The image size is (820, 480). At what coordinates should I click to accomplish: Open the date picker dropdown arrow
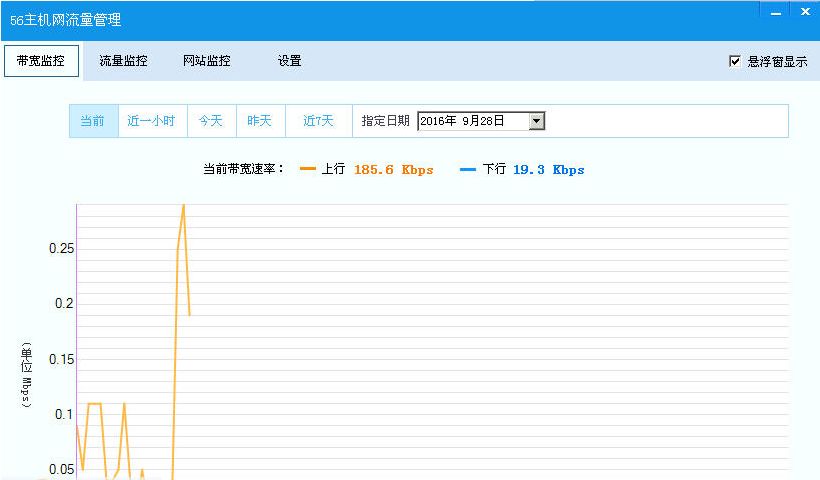[536, 121]
